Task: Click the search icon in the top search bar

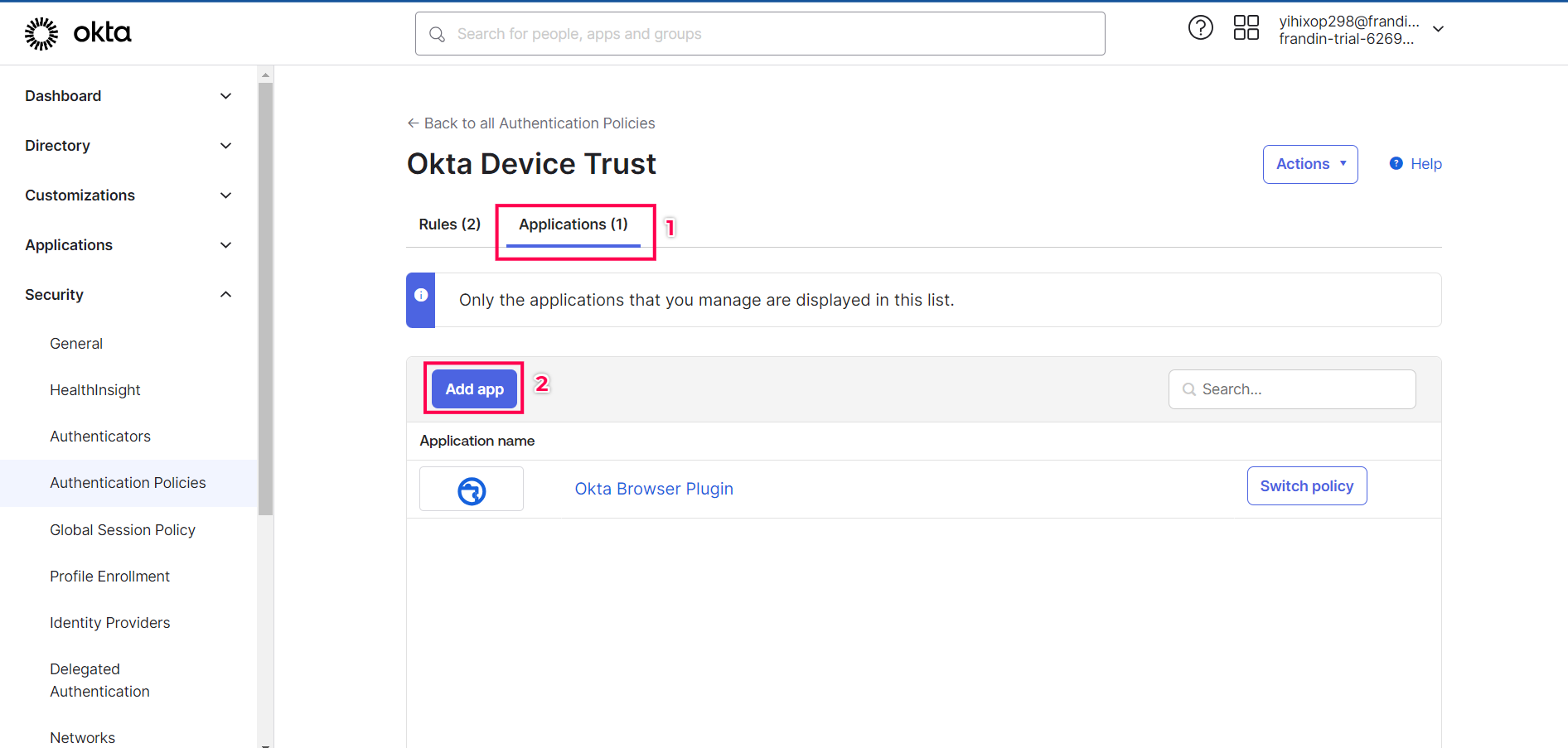Action: (437, 34)
